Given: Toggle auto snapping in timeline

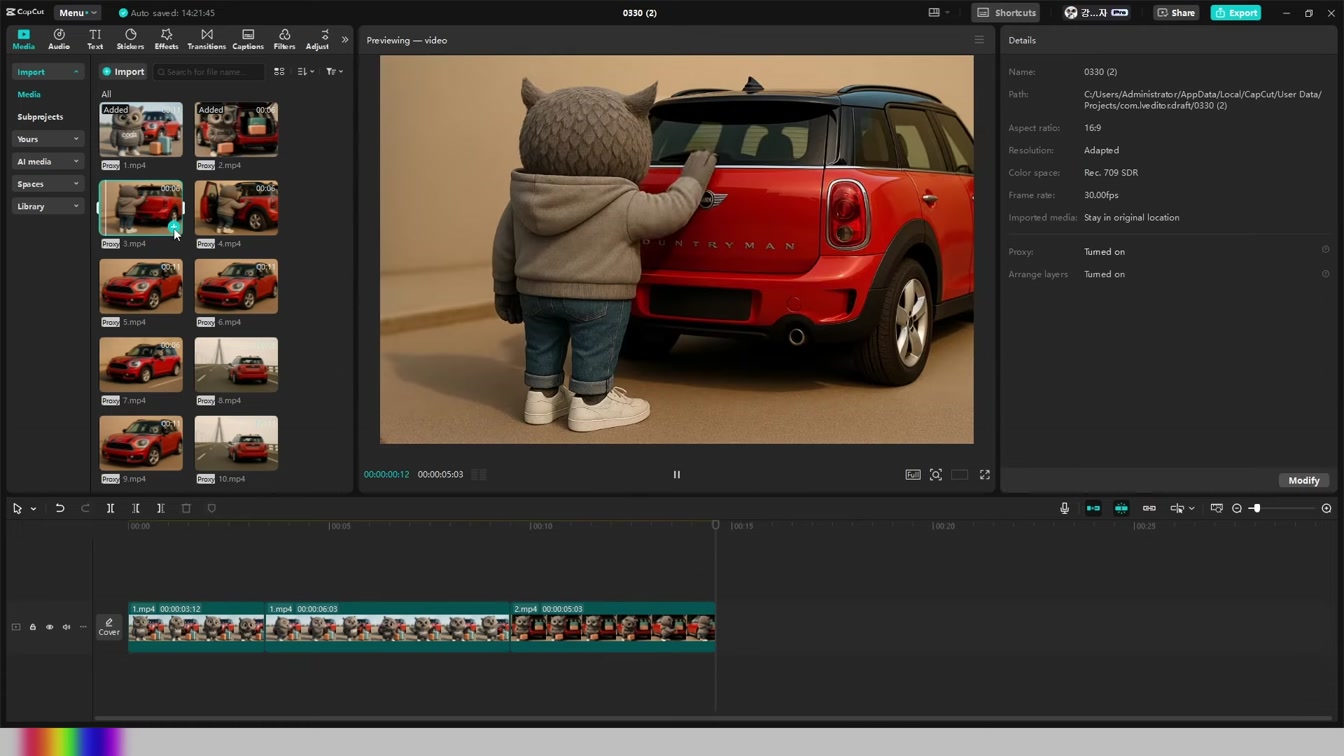Looking at the screenshot, I should (1121, 508).
